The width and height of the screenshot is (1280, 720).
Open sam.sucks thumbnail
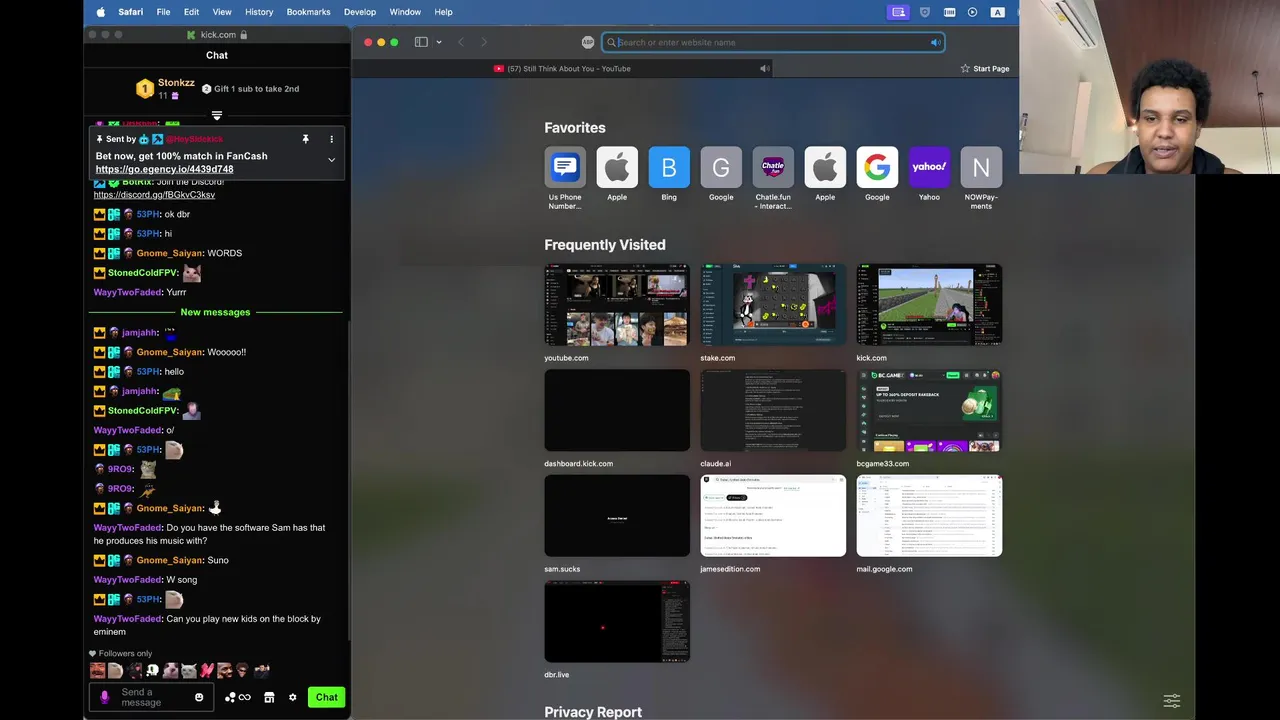pyautogui.click(x=617, y=516)
